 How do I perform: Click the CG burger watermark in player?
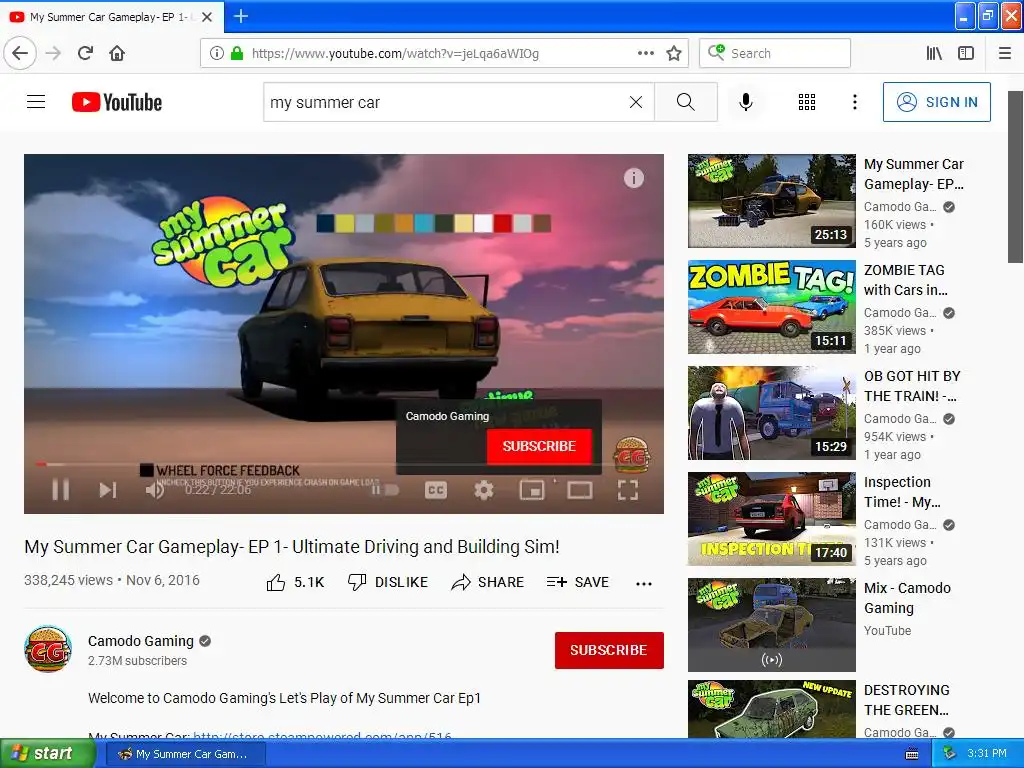632,454
